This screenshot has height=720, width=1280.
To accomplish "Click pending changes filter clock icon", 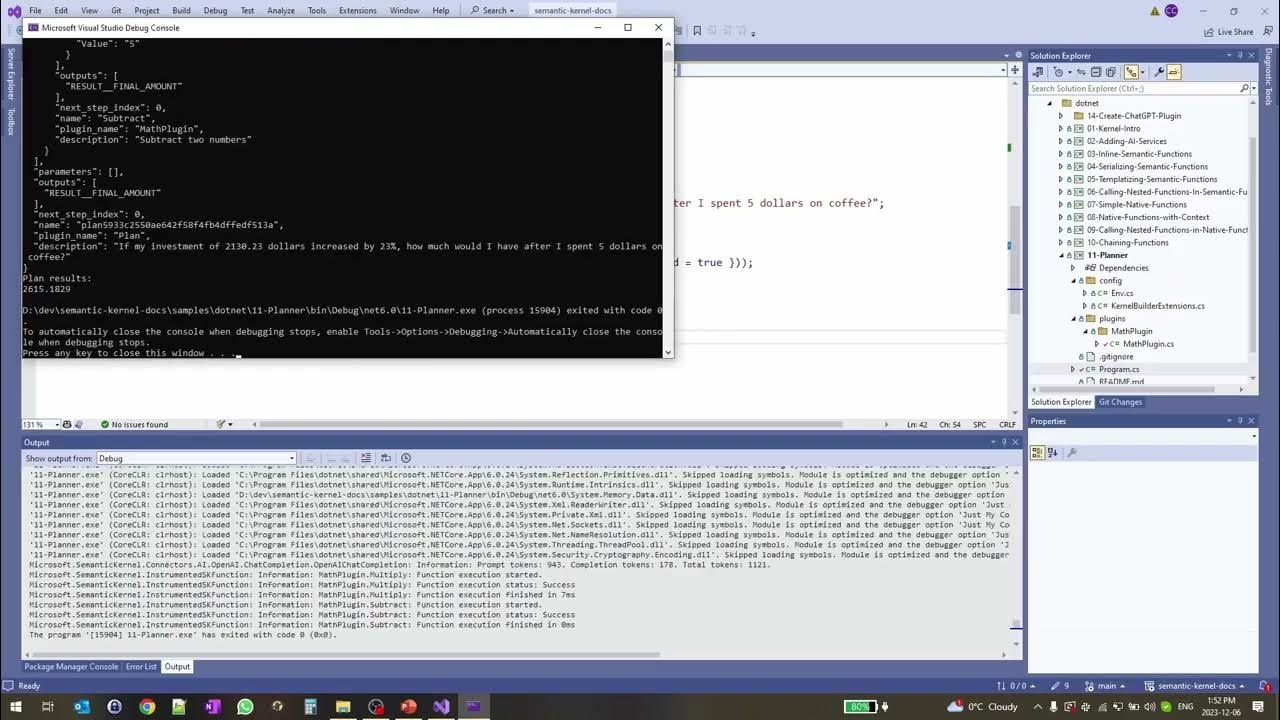I will point(1058,72).
